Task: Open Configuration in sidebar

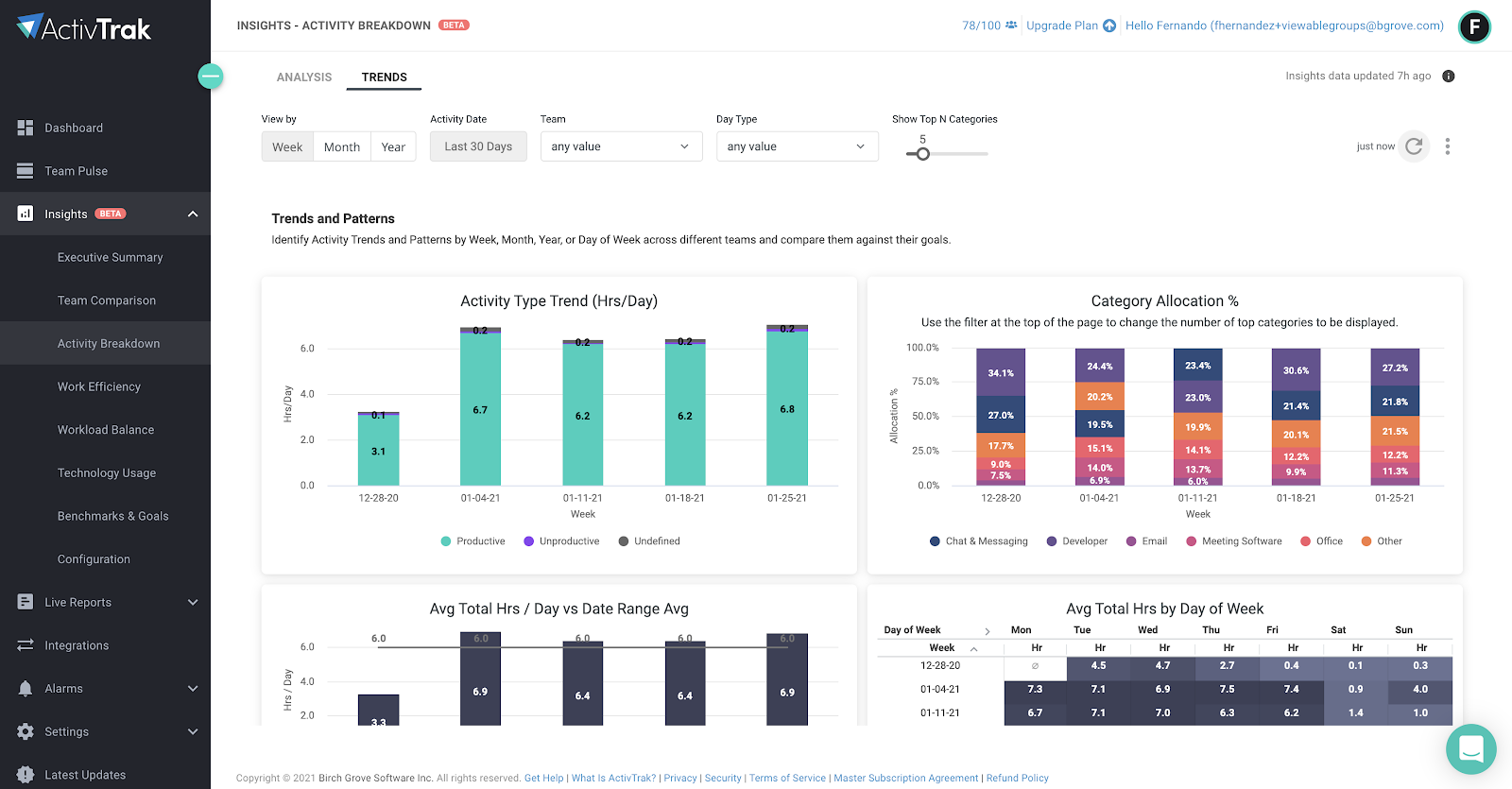Action: tap(94, 559)
